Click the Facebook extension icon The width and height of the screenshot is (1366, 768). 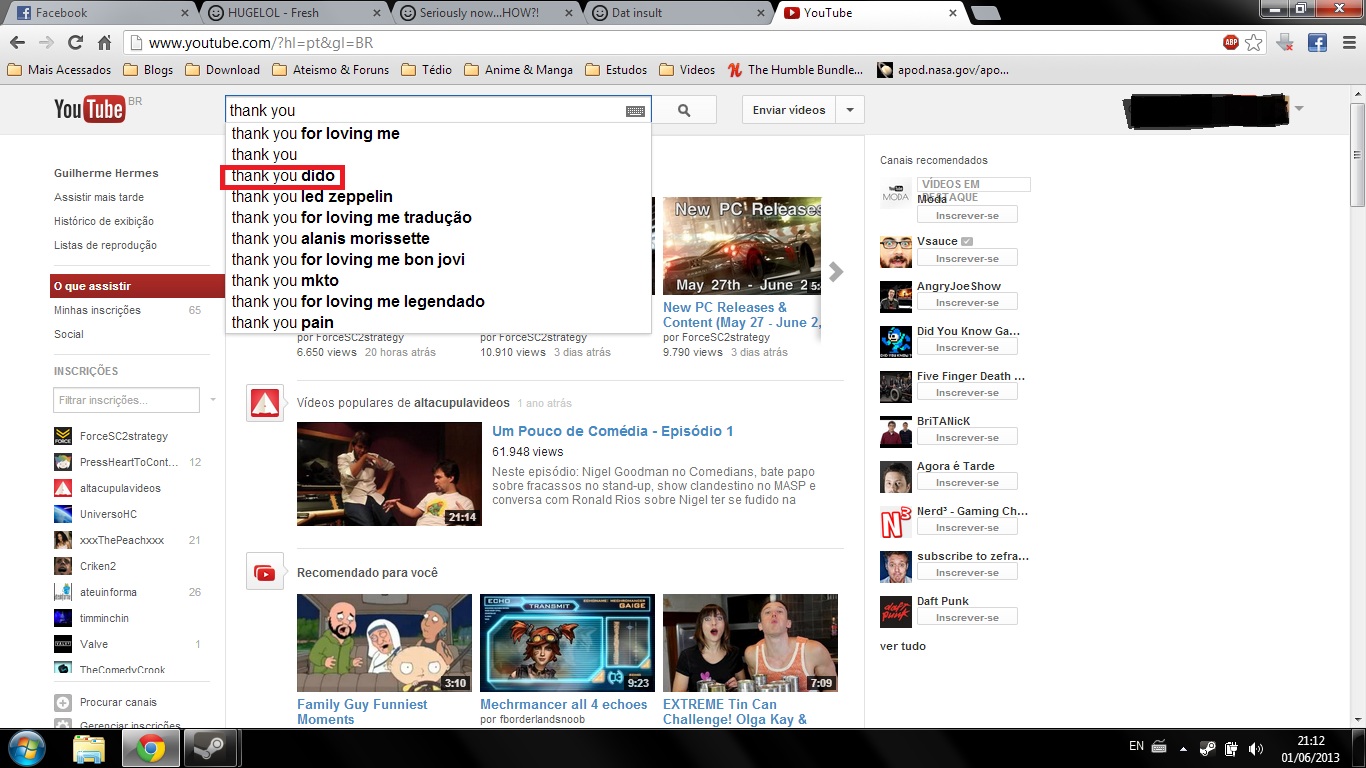tap(1317, 43)
